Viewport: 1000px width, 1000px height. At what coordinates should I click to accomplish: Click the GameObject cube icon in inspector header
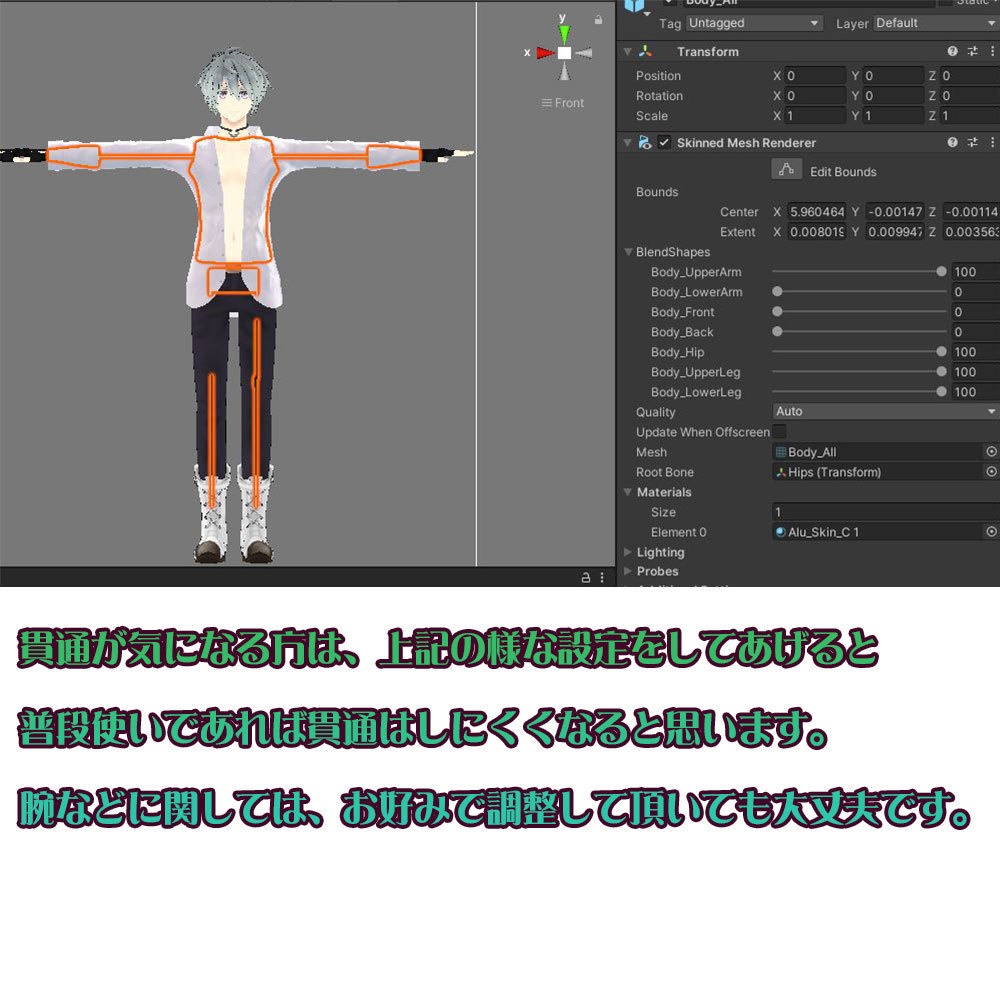click(635, 6)
